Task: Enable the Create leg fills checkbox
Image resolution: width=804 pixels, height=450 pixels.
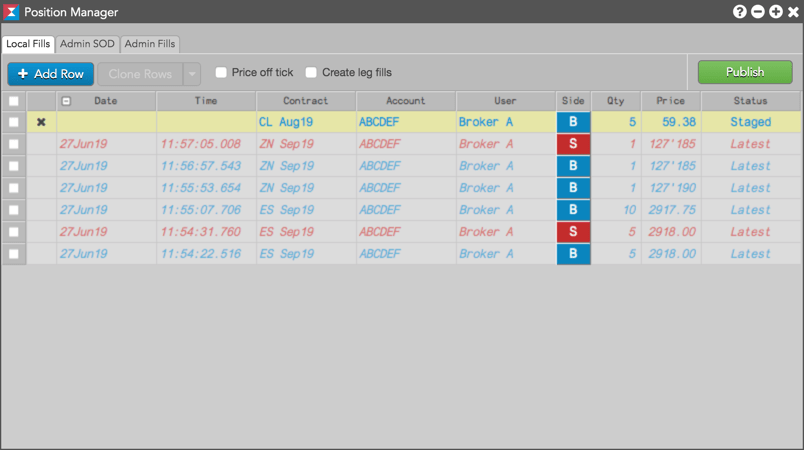Action: tap(311, 72)
